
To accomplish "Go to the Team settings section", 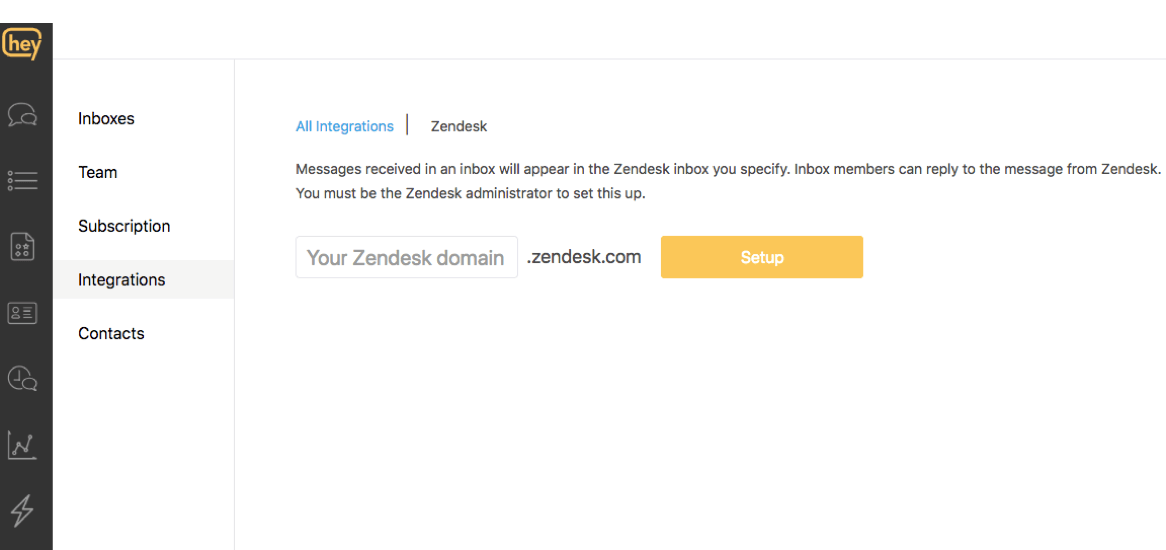I will tap(98, 173).
